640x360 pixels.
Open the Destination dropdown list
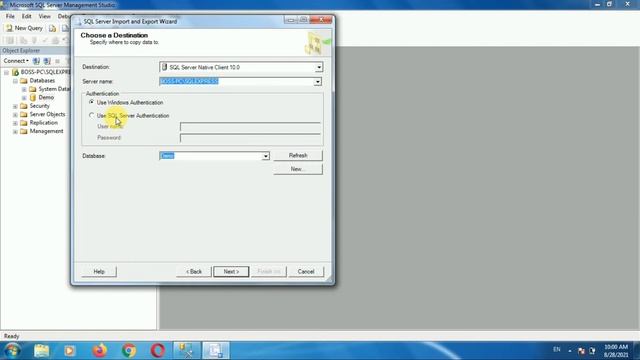[318, 67]
